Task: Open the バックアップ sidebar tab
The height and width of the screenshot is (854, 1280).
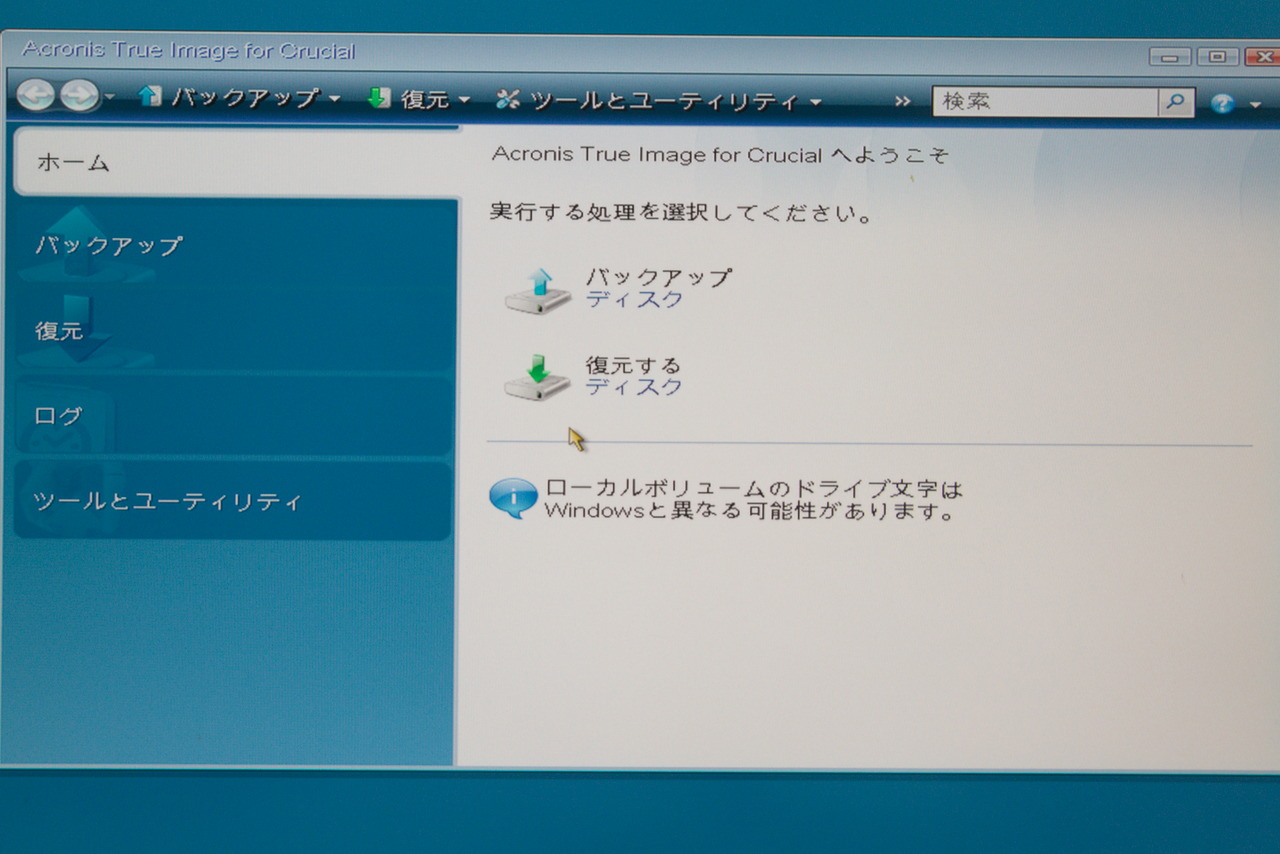Action: (x=236, y=245)
